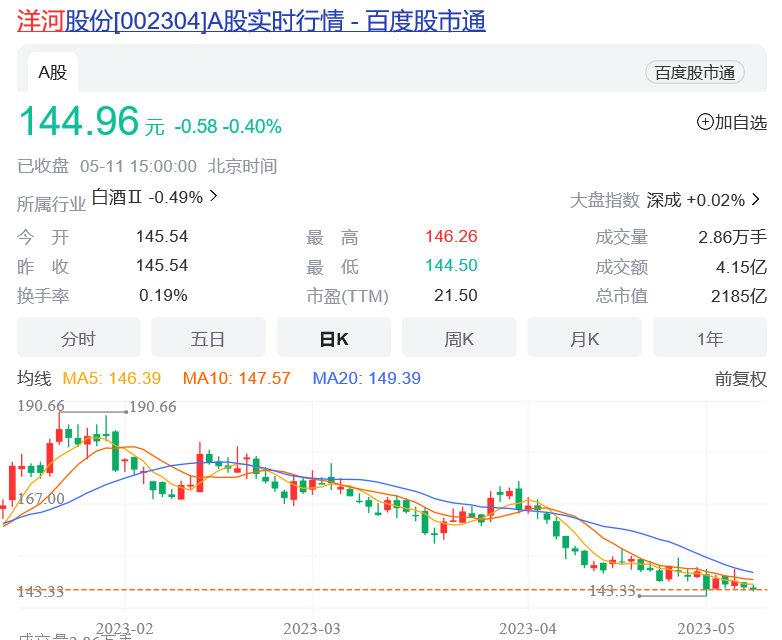Click the change value -0.58 -0.40%

tap(228, 126)
